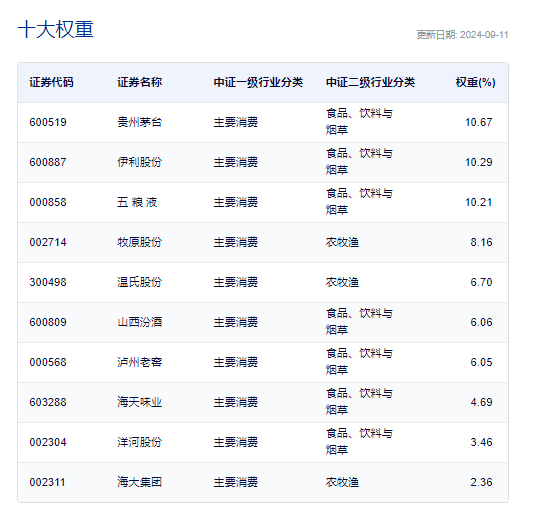Image resolution: width=544 pixels, height=527 pixels.
Task: Click the 中证一级行业分类 column header
Action: pos(258,82)
